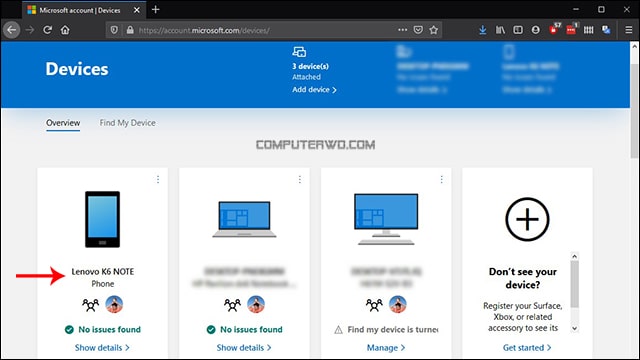Image resolution: width=640 pixels, height=360 pixels.
Task: Click the desktop monitor device image
Action: point(386,219)
